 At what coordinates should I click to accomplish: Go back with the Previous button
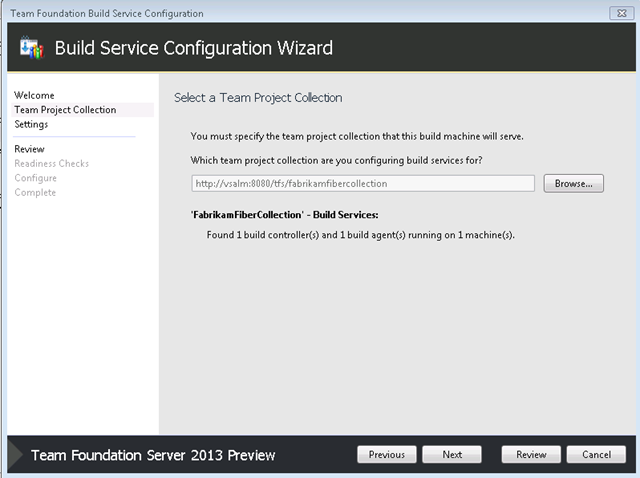point(387,454)
